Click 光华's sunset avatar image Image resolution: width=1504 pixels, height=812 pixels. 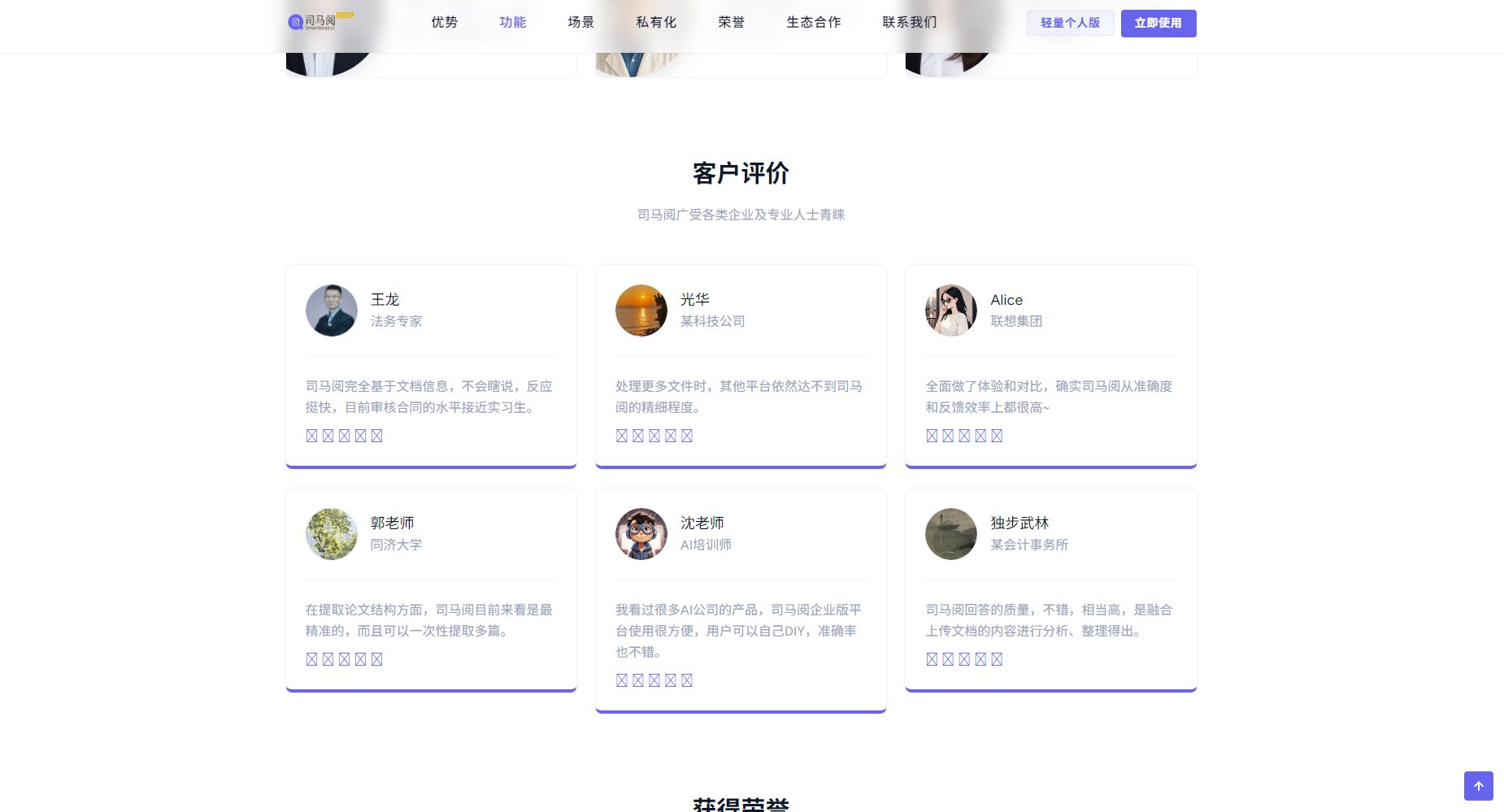(x=641, y=310)
